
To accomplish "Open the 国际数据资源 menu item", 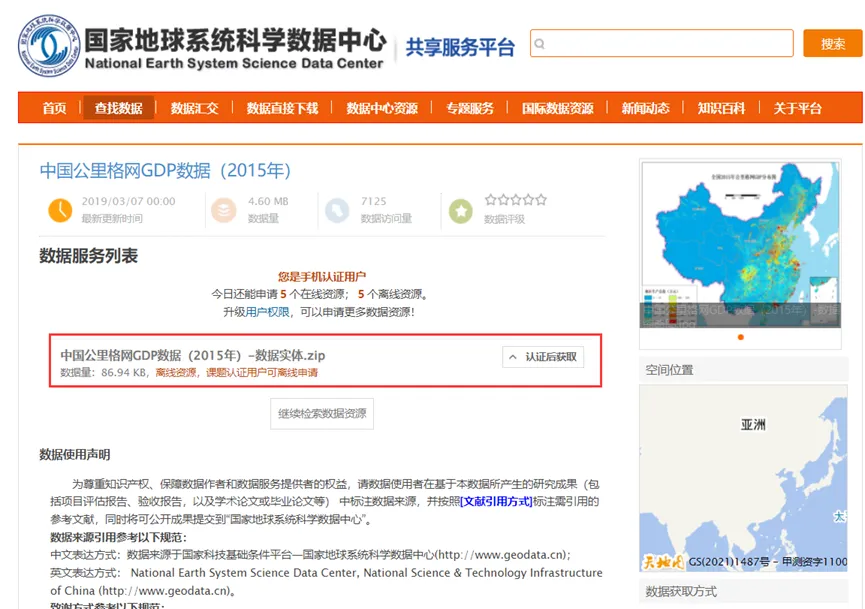I will [x=558, y=108].
